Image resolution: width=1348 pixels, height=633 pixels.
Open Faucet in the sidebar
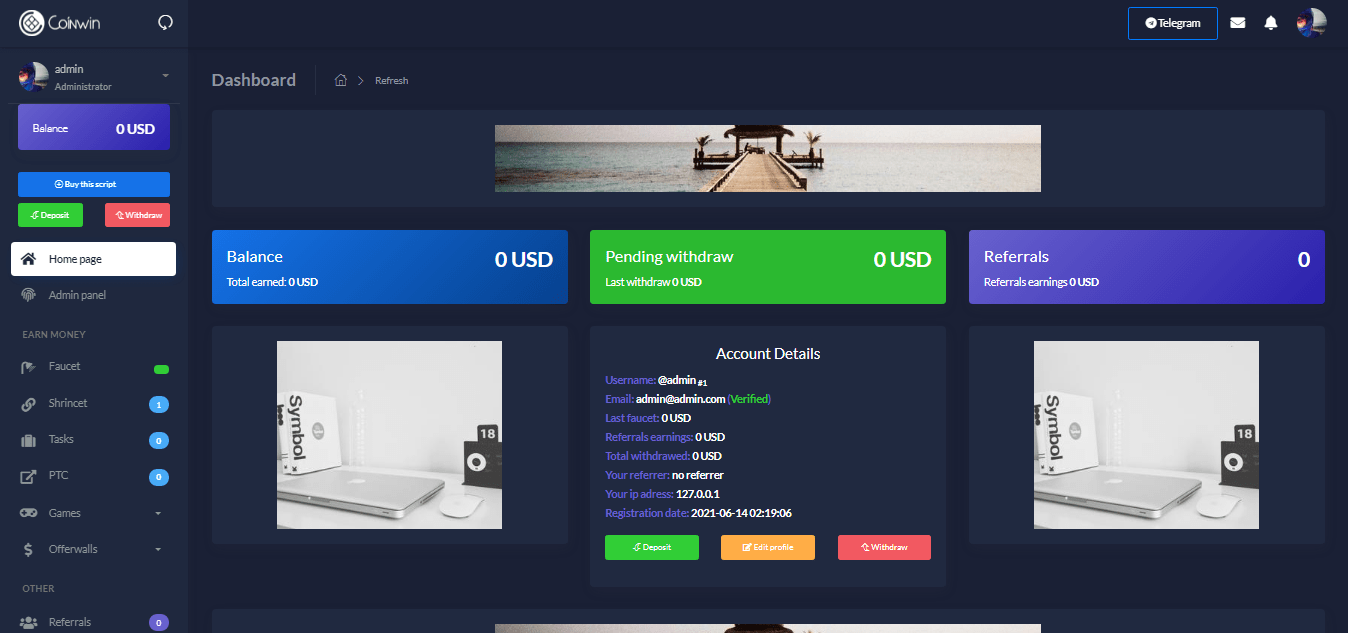tap(64, 367)
